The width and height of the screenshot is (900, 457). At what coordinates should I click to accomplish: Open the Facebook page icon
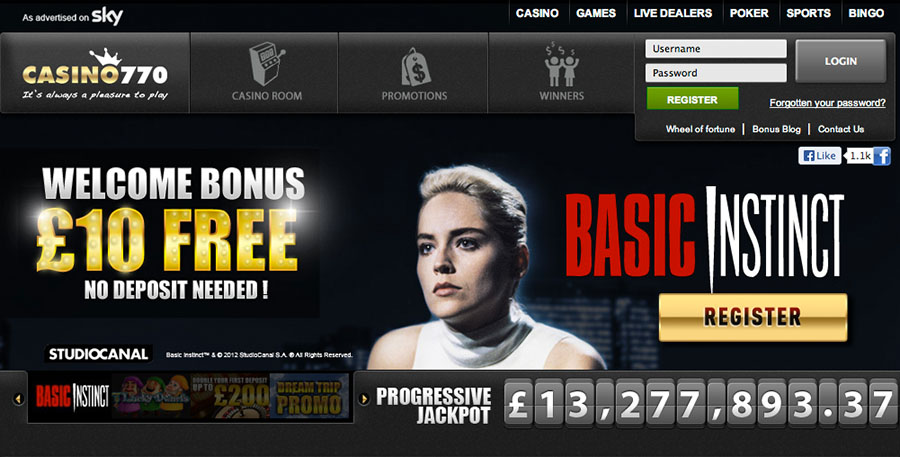coord(882,156)
